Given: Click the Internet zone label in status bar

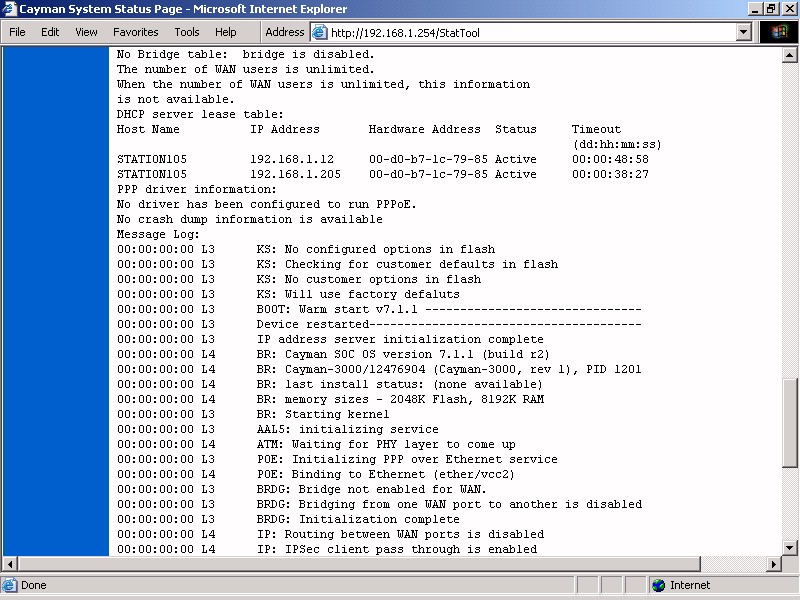Looking at the screenshot, I should click(x=690, y=585).
